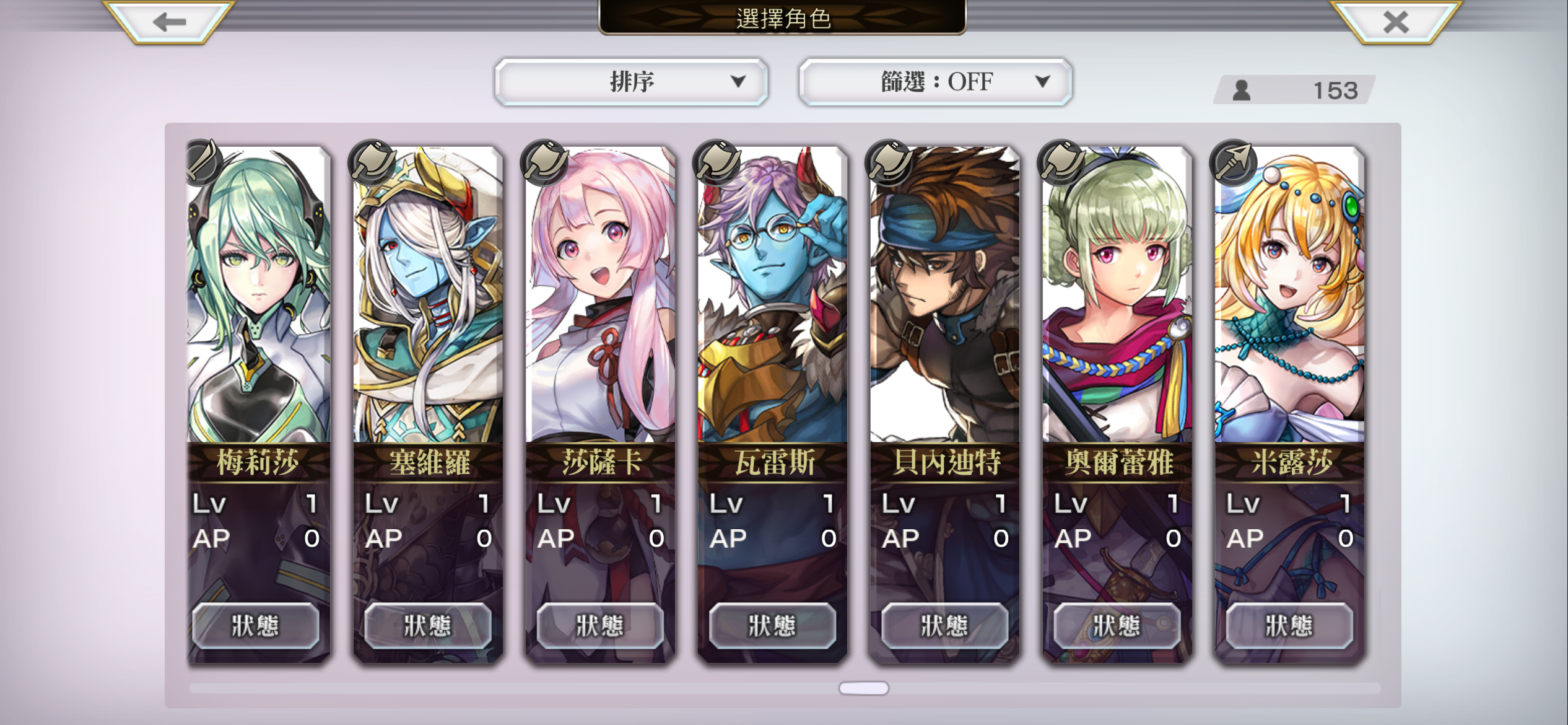Open 狀態 status for 瓦雷斯
Screen dimensions: 1568x725
coord(772,625)
